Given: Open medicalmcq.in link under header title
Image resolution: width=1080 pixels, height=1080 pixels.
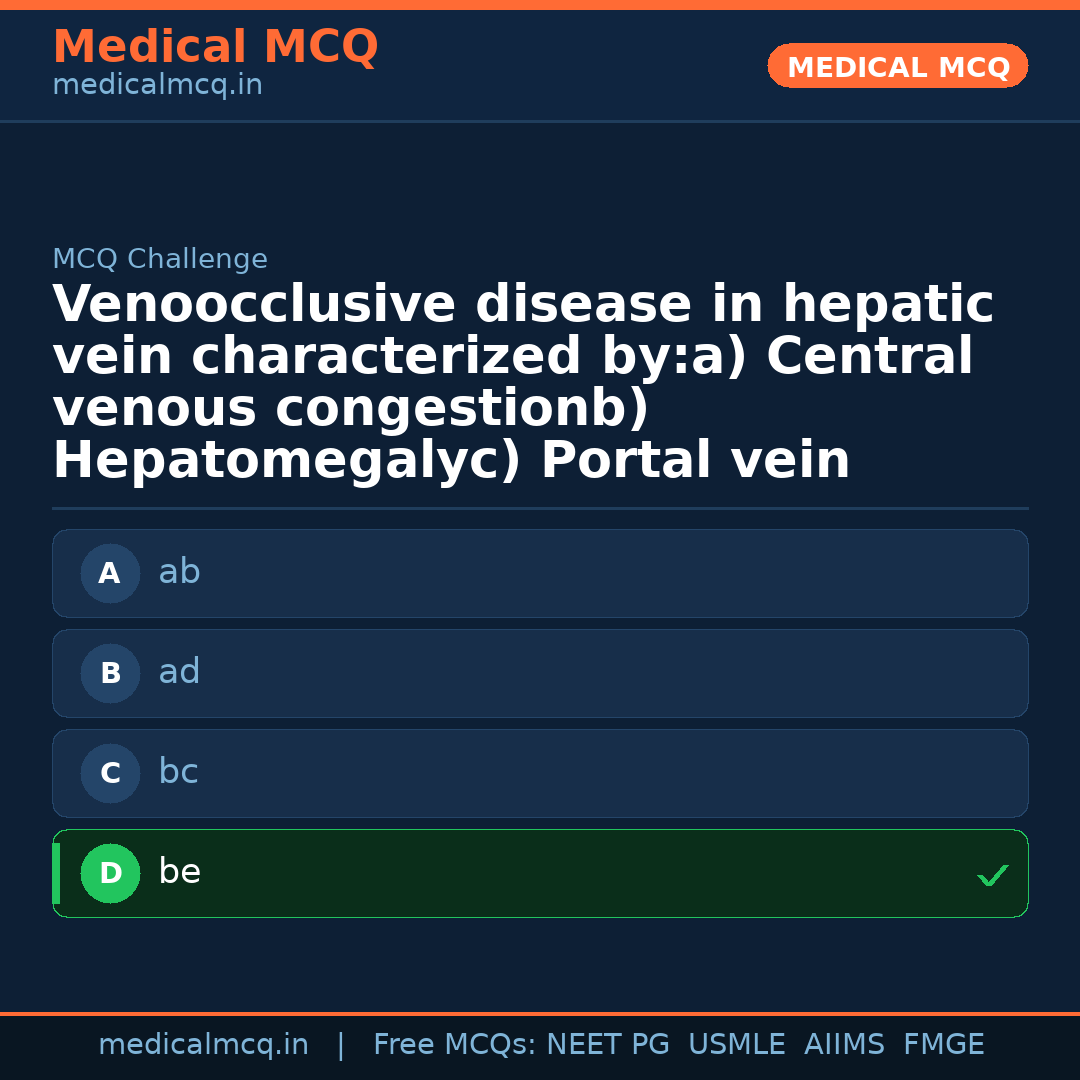Looking at the screenshot, I should [x=157, y=86].
